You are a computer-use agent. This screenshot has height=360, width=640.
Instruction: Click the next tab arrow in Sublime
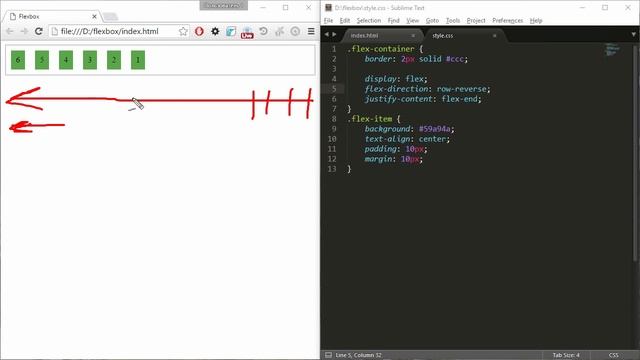334,35
